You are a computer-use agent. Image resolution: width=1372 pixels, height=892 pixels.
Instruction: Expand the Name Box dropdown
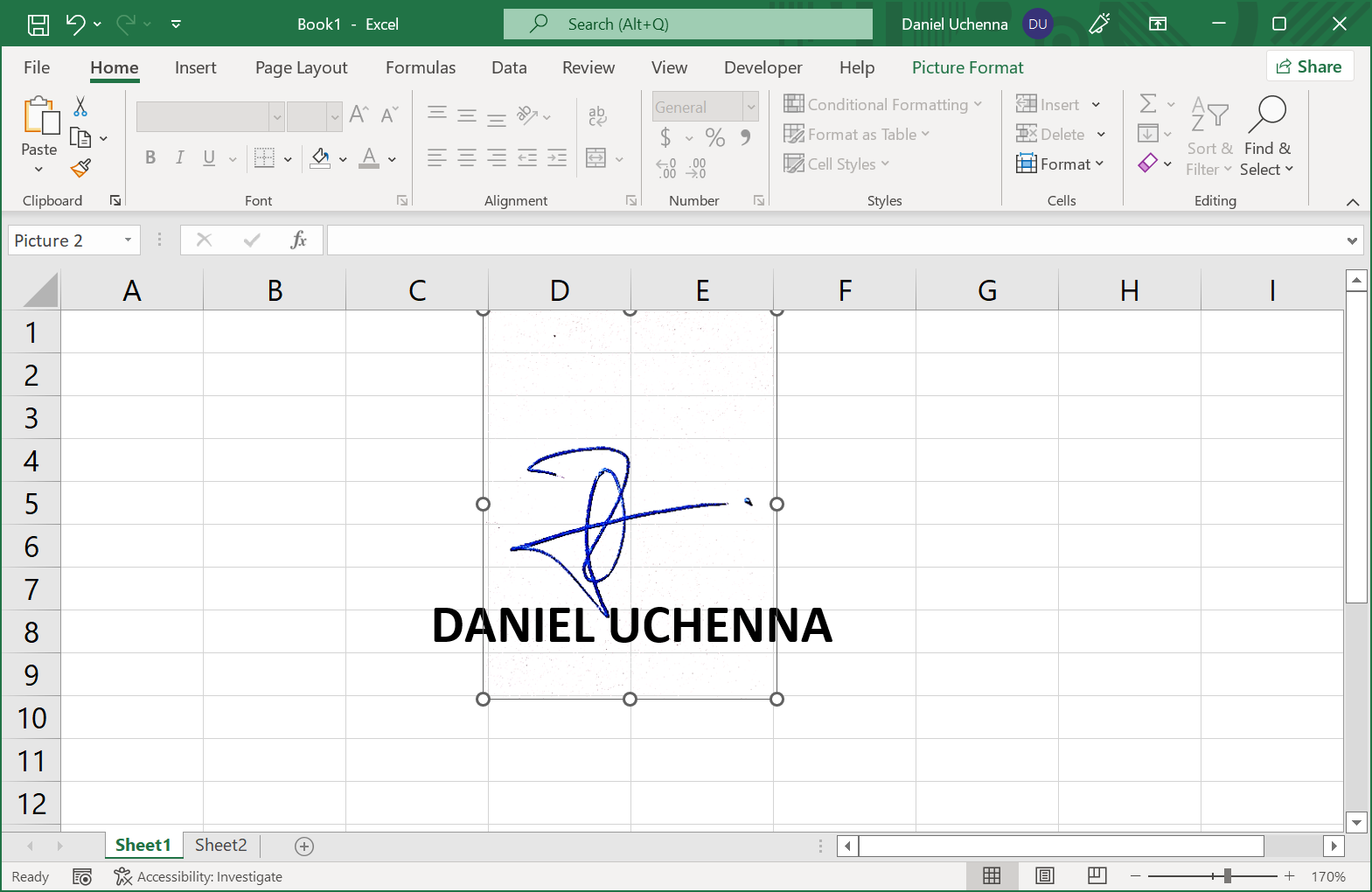tap(129, 240)
